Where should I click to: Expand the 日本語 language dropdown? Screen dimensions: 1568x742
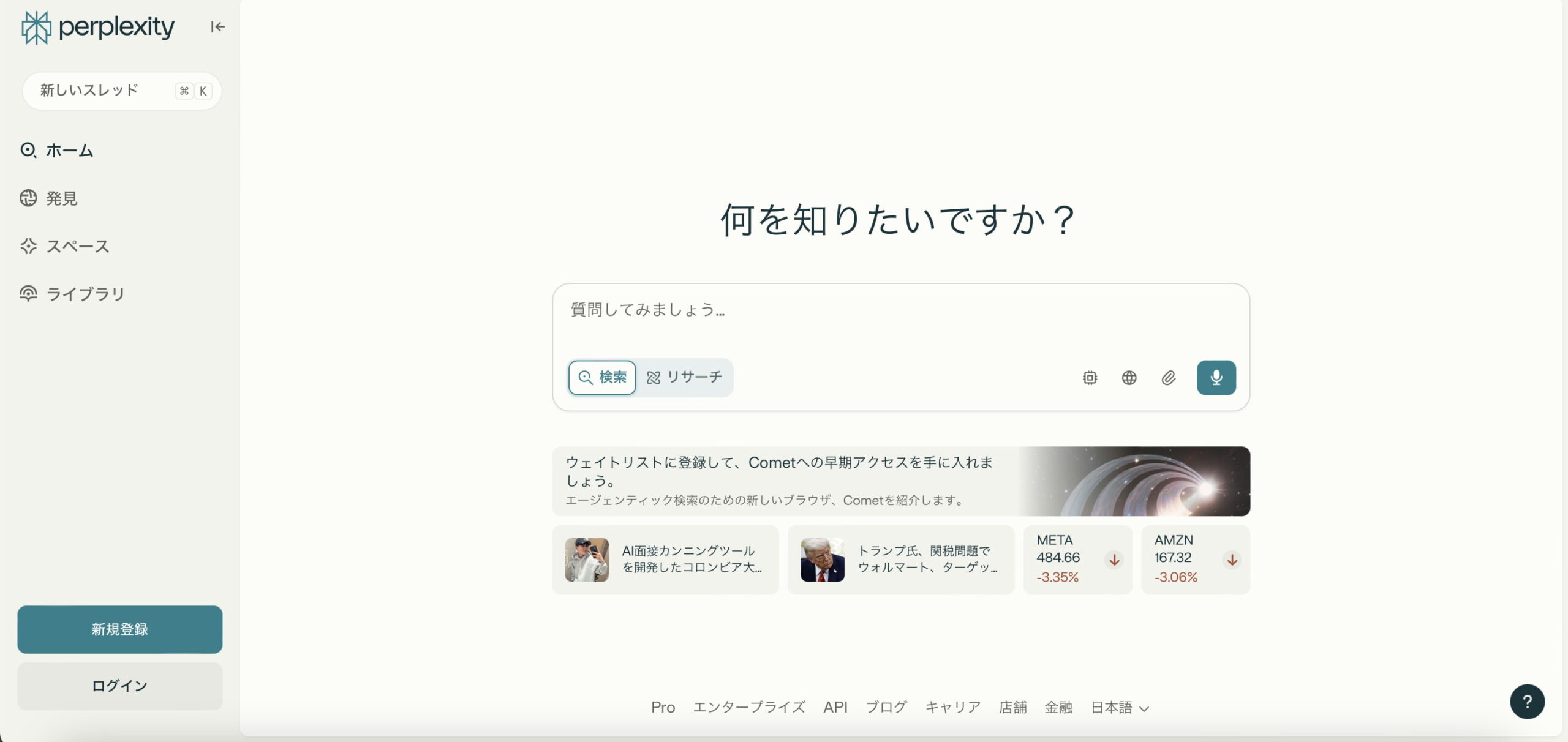[x=1120, y=707]
